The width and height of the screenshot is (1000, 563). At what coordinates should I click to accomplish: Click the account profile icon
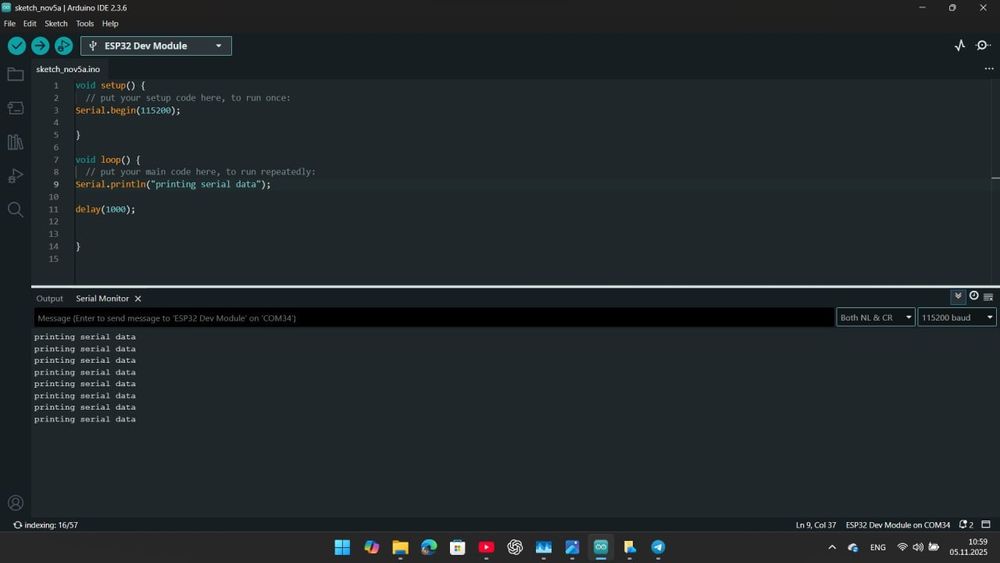(15, 503)
